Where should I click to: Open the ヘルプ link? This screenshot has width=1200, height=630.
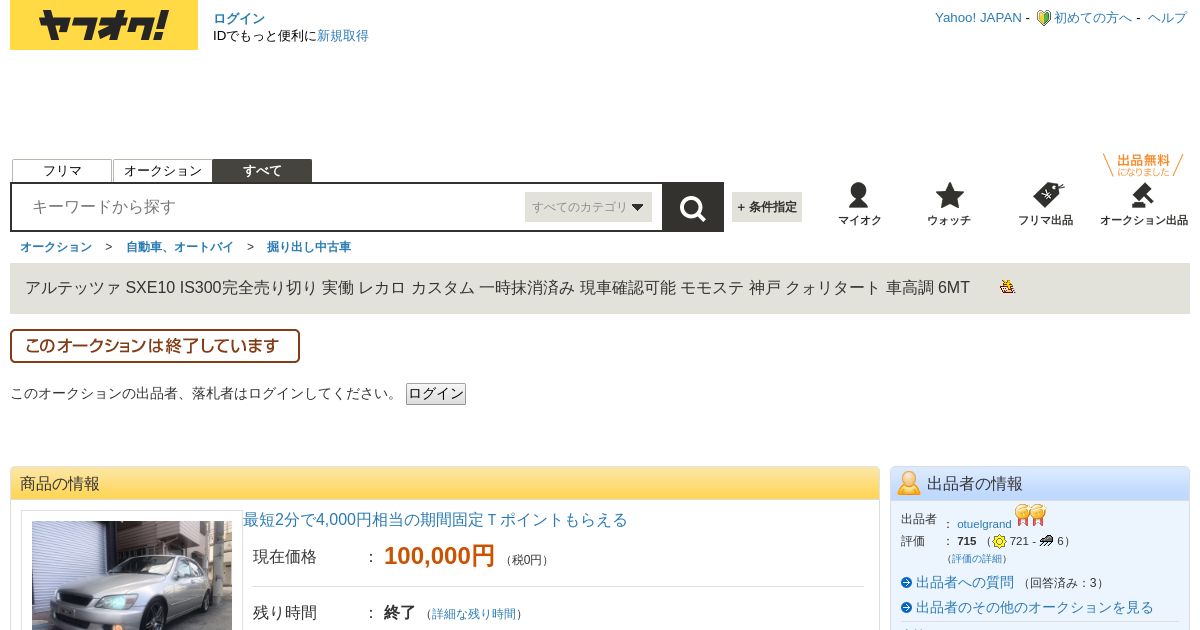click(x=1167, y=18)
